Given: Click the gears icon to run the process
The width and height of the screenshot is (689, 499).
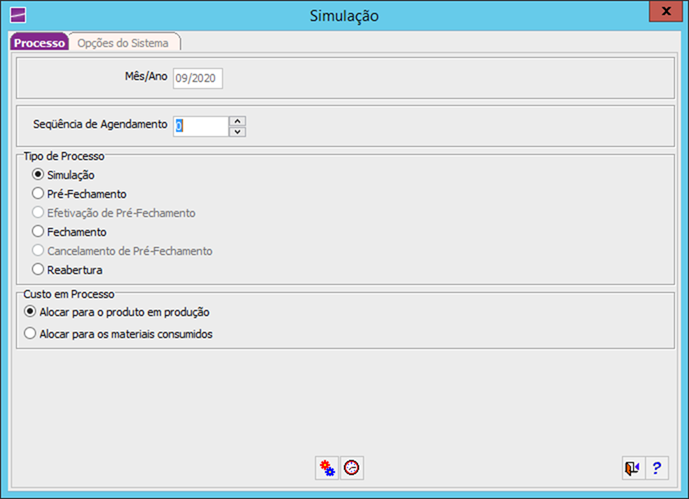Looking at the screenshot, I should pyautogui.click(x=327, y=467).
